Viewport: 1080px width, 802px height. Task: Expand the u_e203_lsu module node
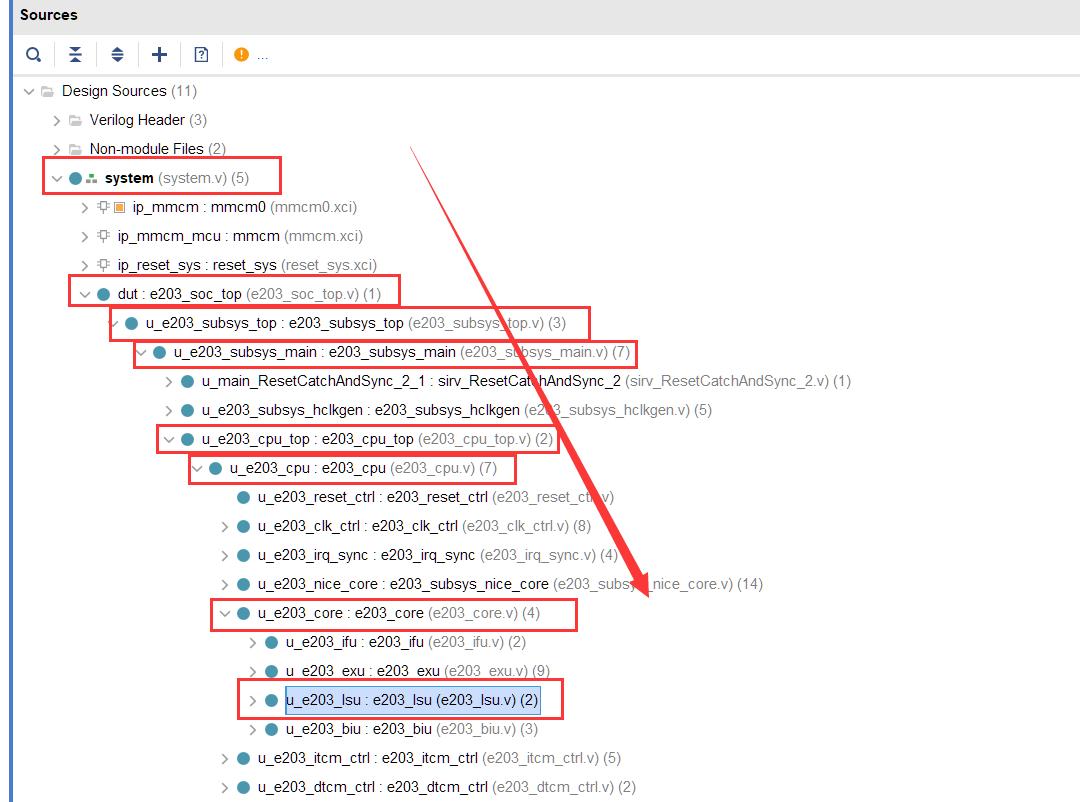tap(253, 701)
